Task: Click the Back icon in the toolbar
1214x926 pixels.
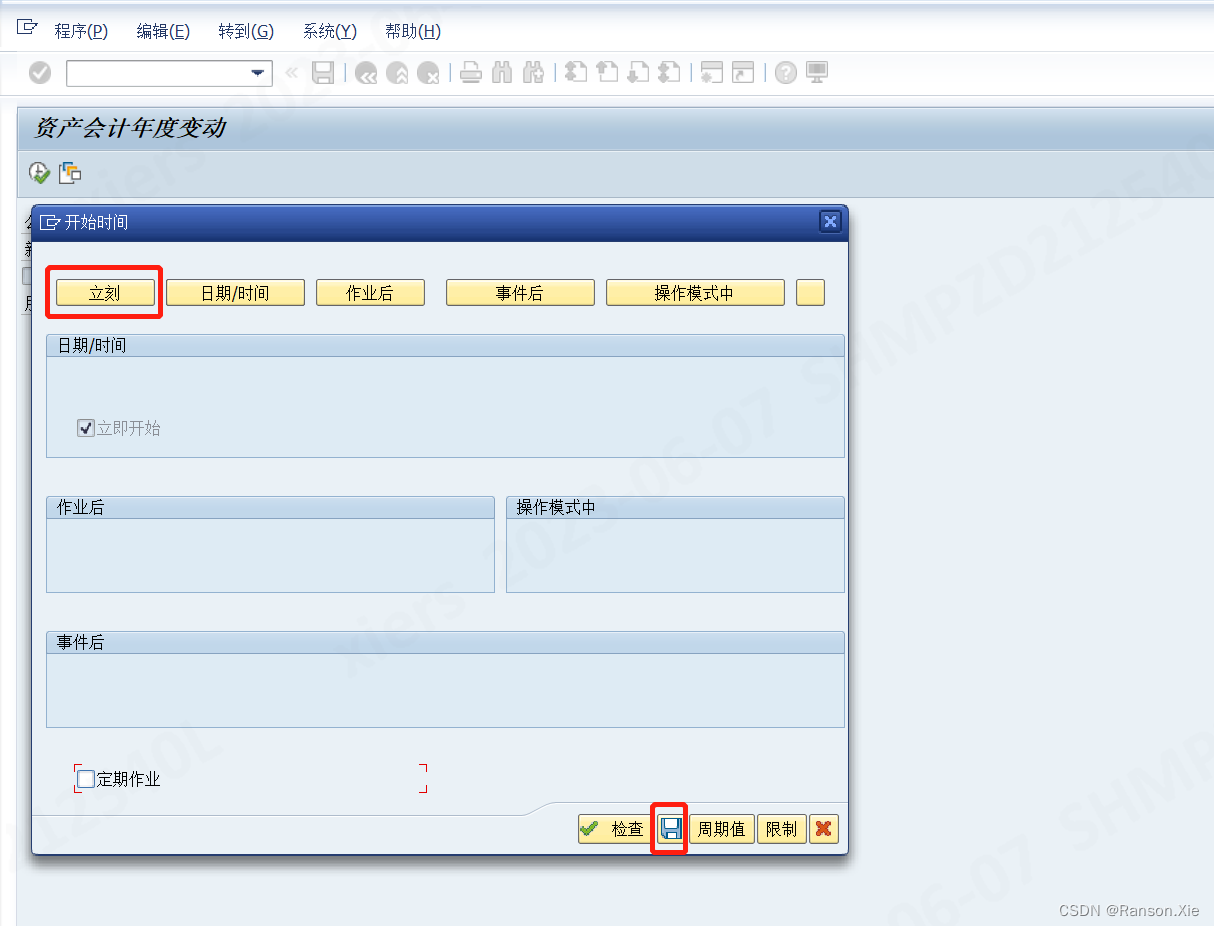Action: (366, 72)
